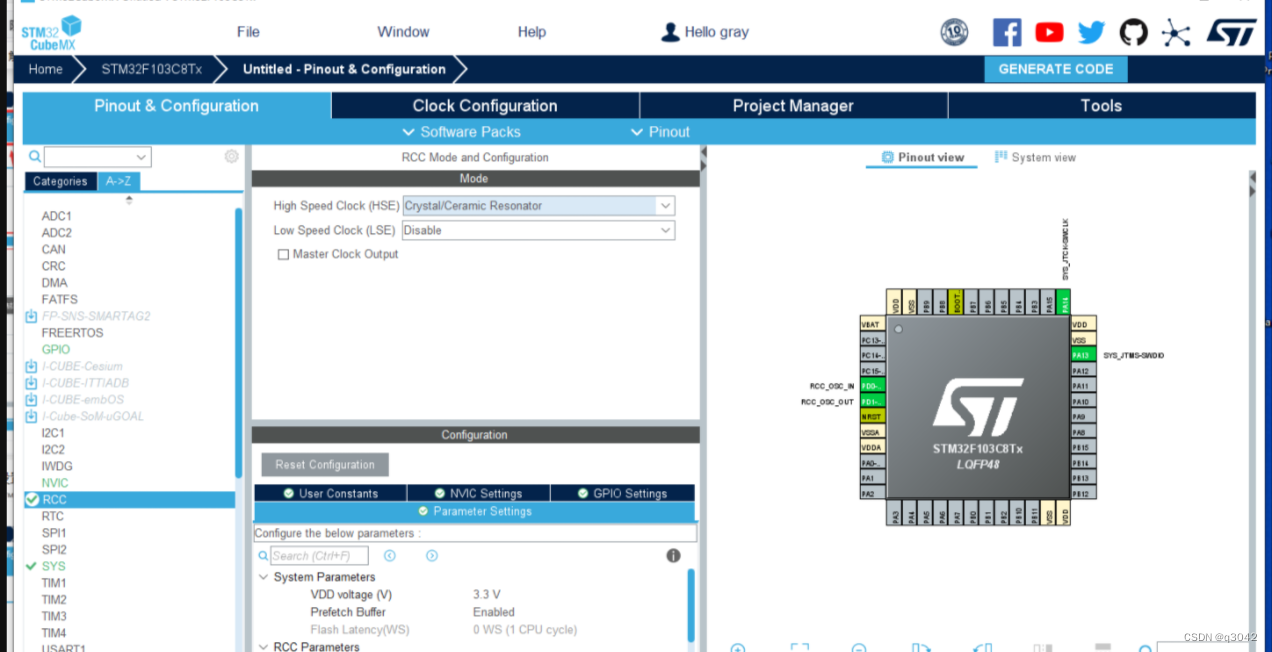This screenshot has width=1272, height=652.
Task: Collapse the RCC Parameters section
Action: pos(264,647)
